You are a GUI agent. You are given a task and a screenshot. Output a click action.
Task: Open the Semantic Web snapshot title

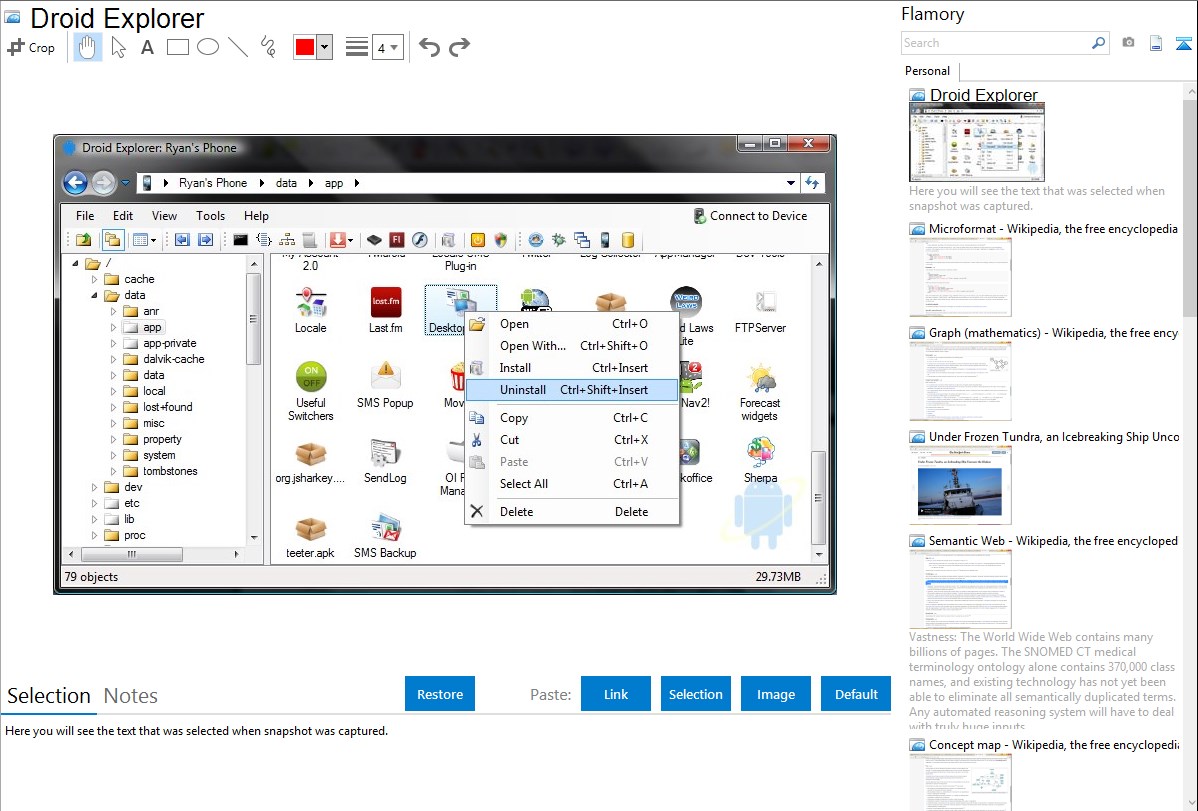[x=1053, y=541]
